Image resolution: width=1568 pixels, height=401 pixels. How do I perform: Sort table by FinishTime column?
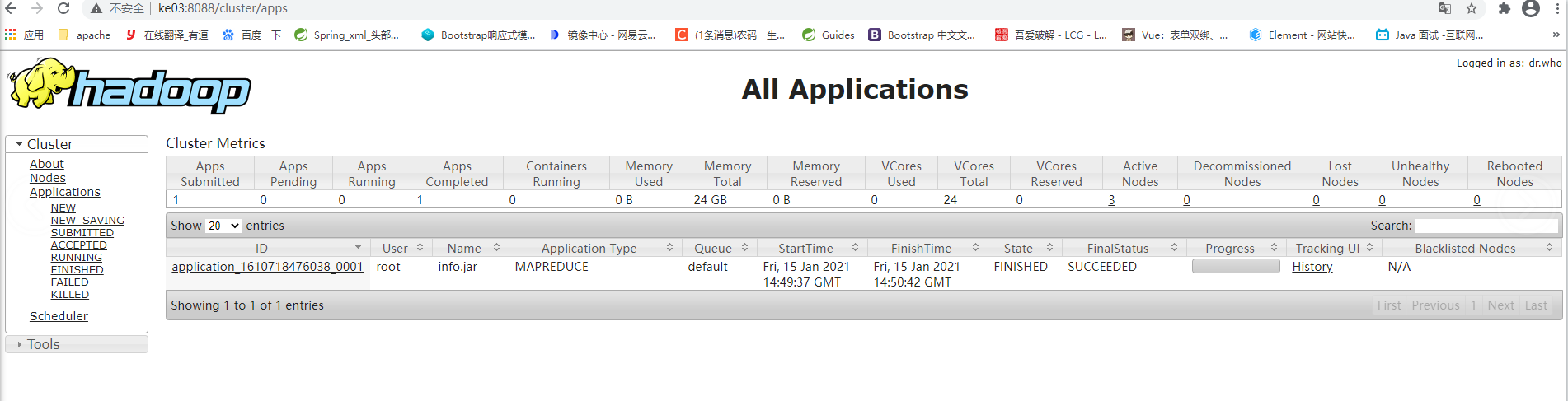[927, 248]
